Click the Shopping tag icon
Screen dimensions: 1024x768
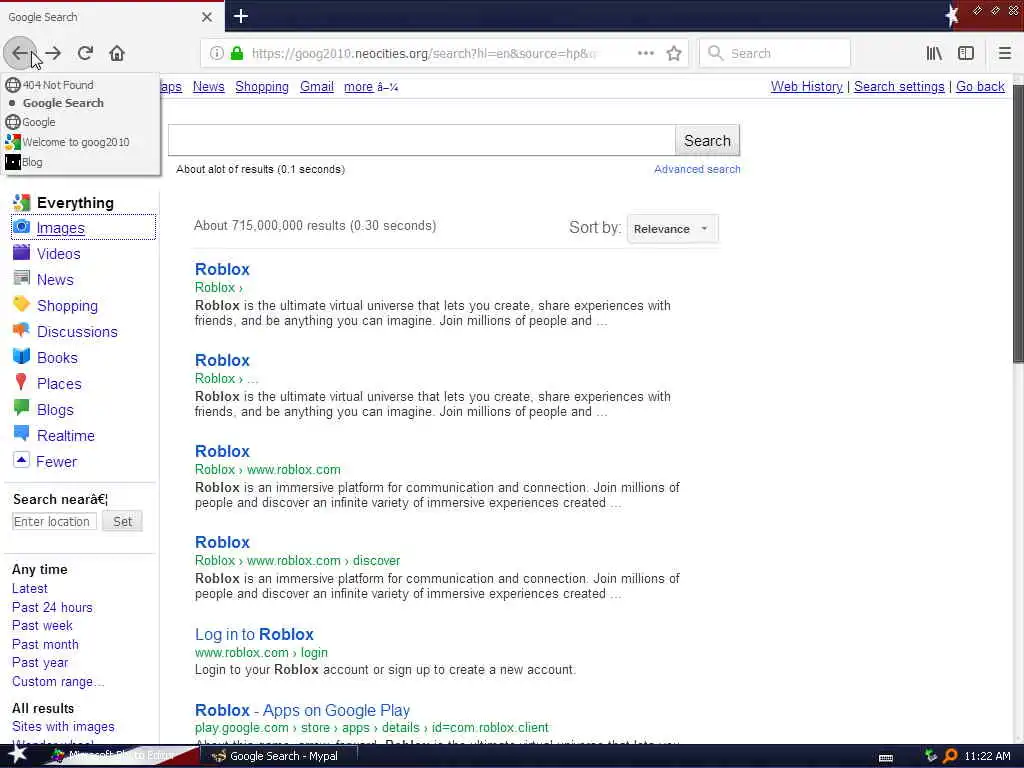click(x=22, y=304)
